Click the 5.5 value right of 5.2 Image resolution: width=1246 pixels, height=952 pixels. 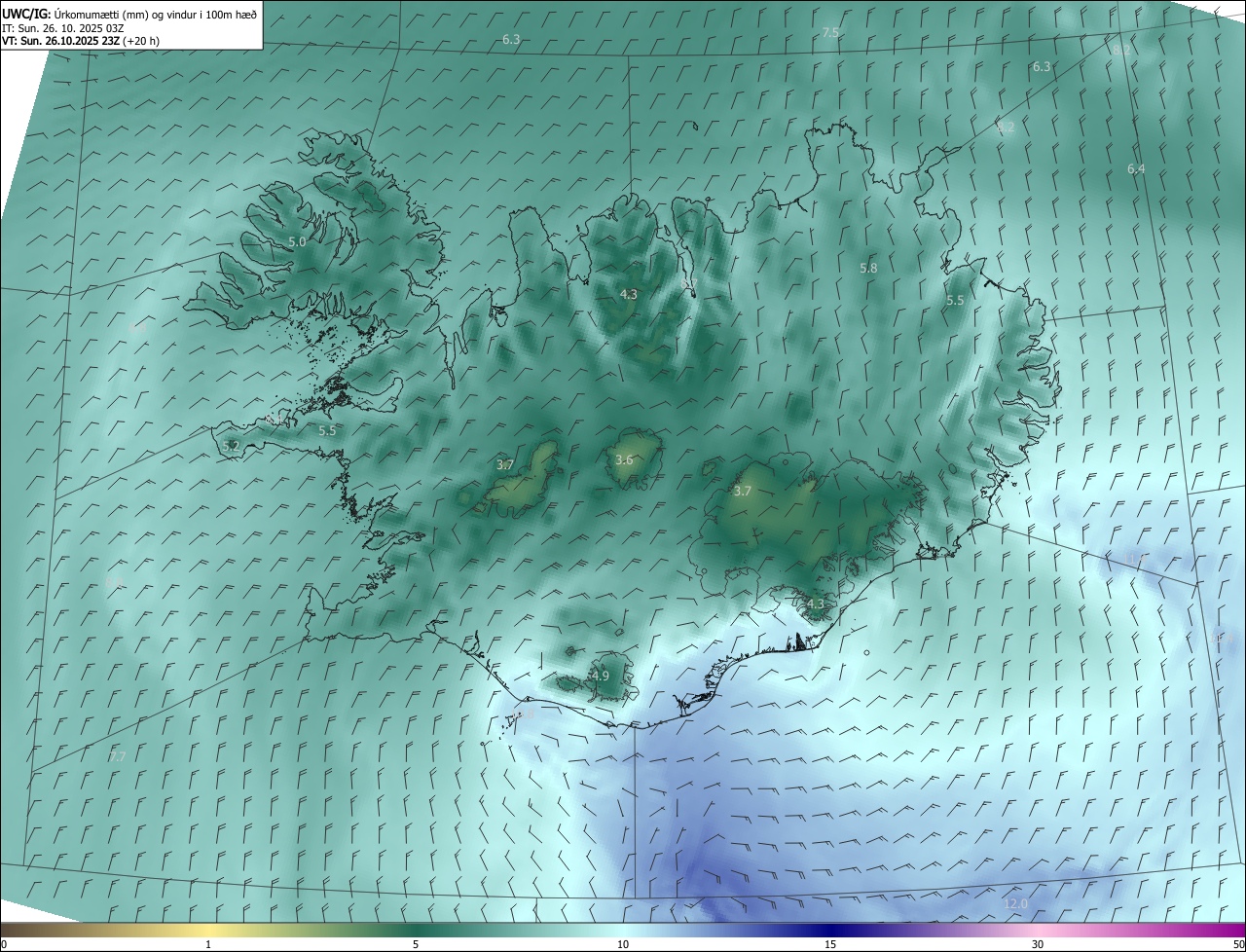(327, 430)
